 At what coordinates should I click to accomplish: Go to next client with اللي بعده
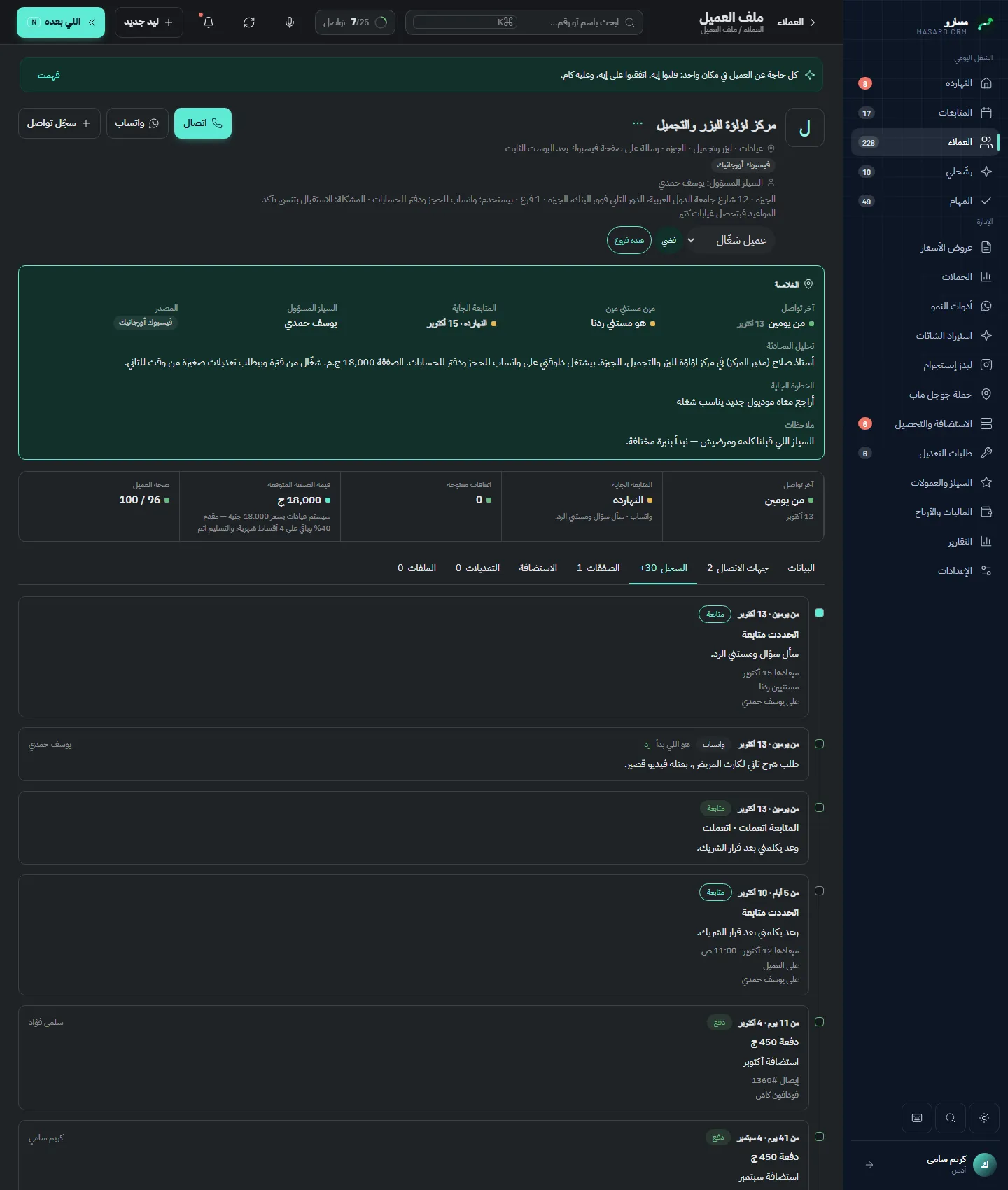[61, 22]
